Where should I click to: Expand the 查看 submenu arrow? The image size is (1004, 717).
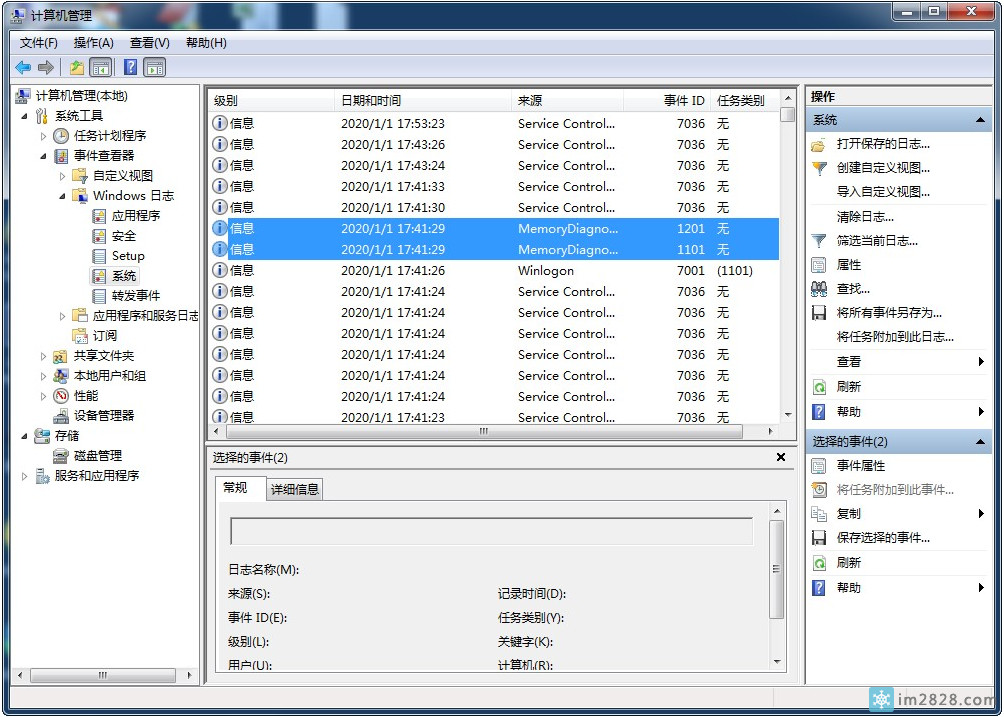(981, 362)
